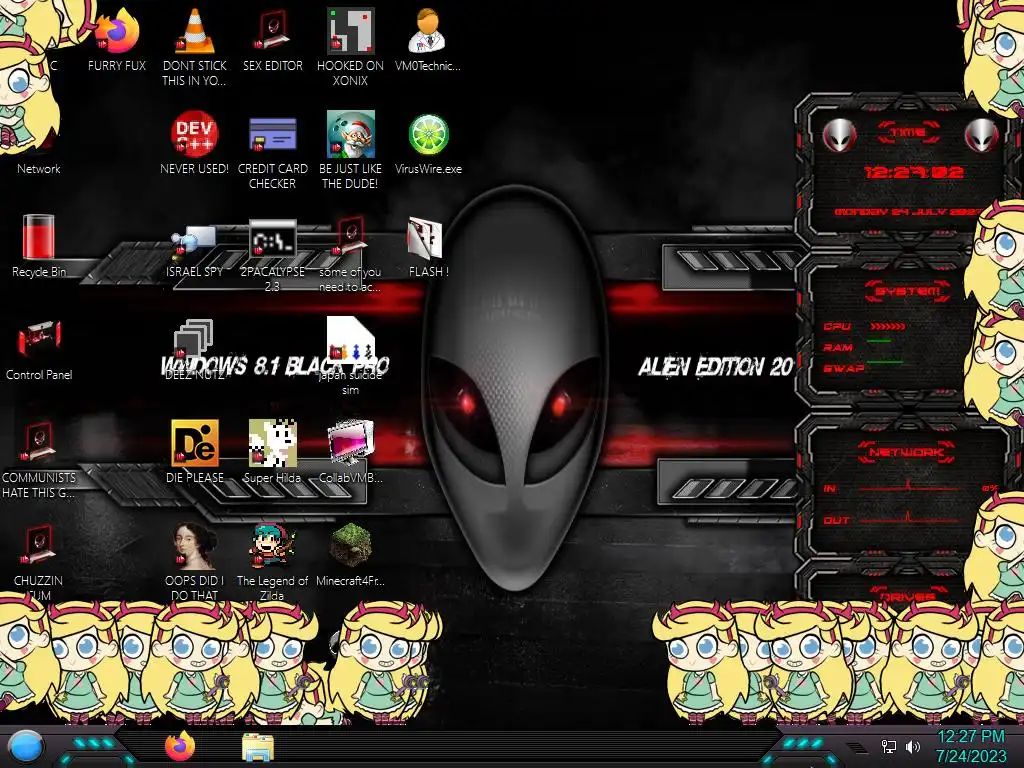This screenshot has height=768, width=1024.
Task: Click the OUT network traffic graph
Action: [x=909, y=519]
